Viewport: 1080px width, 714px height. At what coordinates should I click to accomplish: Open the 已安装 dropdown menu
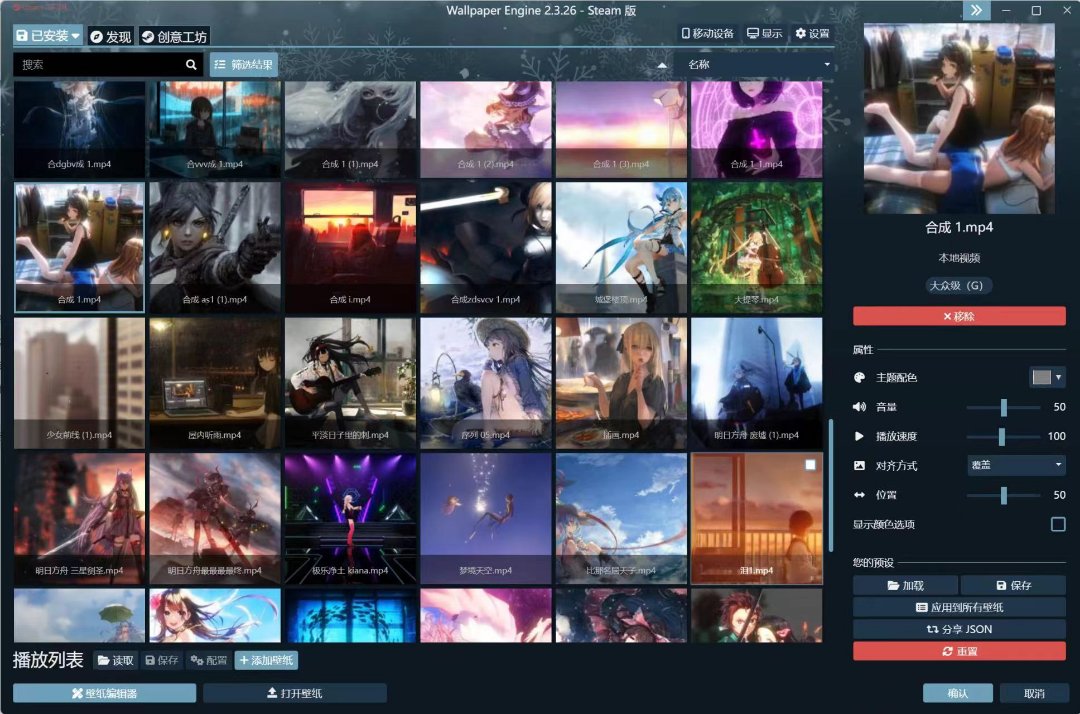[x=48, y=36]
